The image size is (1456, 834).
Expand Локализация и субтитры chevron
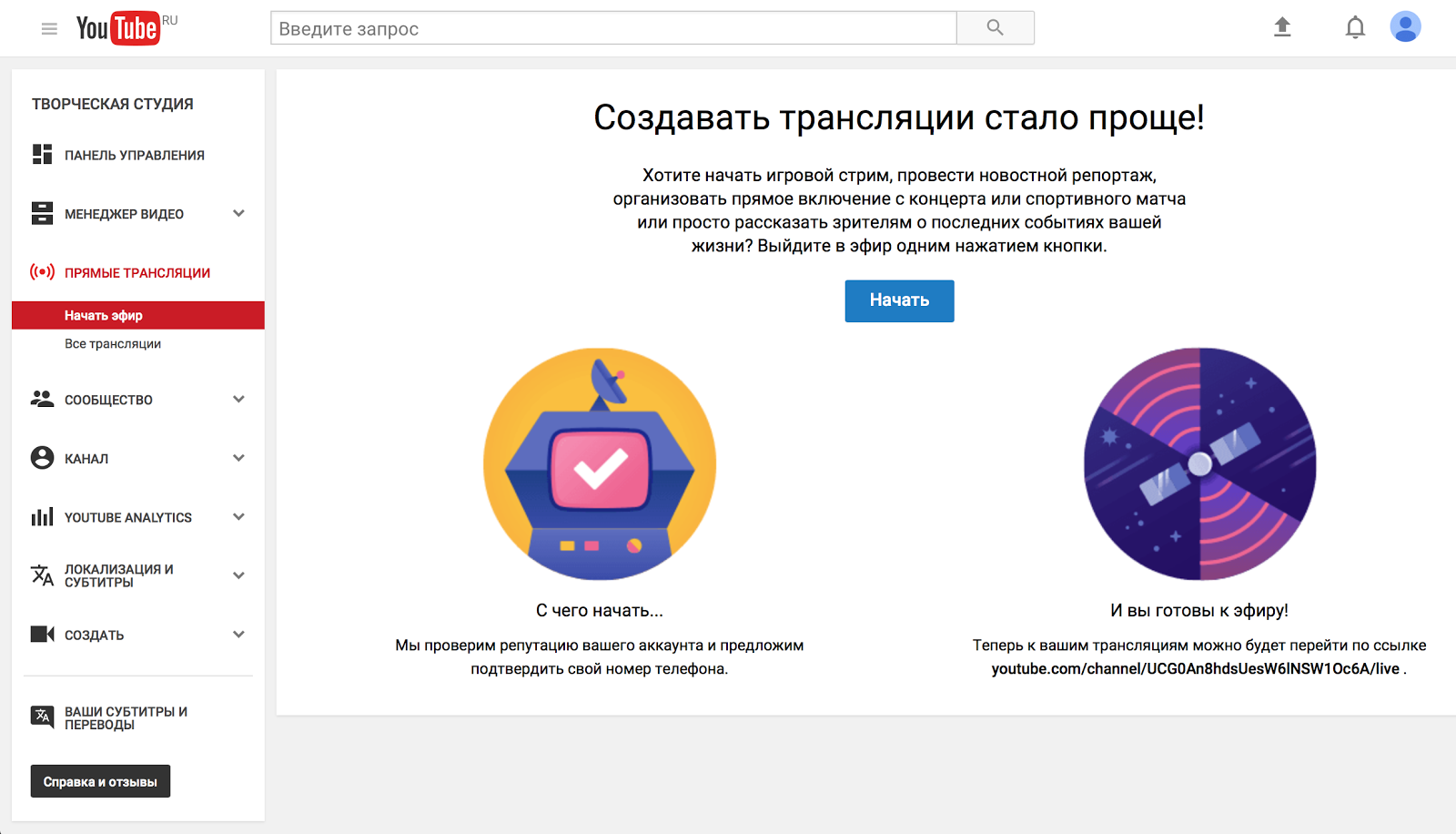pyautogui.click(x=238, y=575)
